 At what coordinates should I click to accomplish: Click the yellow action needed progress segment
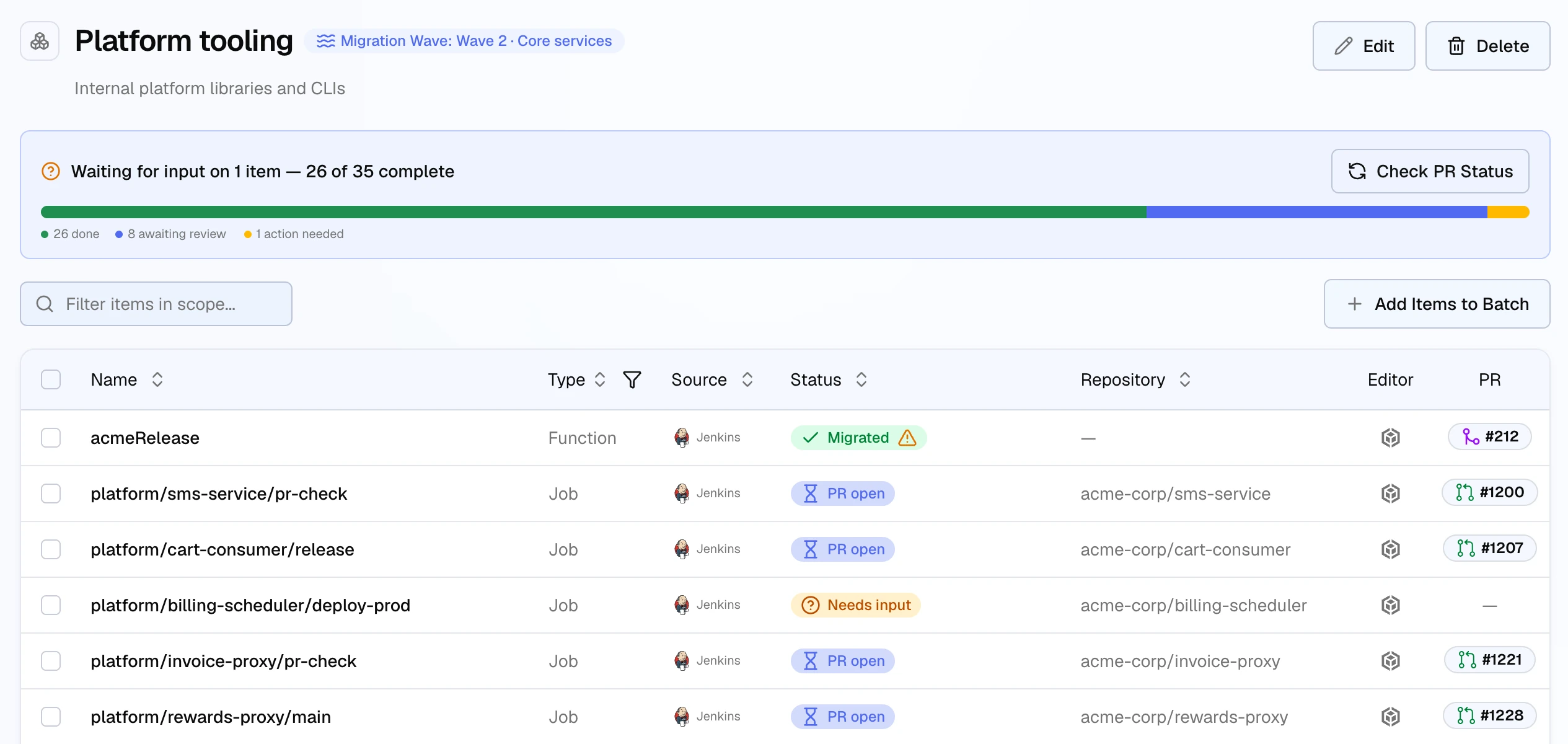tap(1509, 212)
